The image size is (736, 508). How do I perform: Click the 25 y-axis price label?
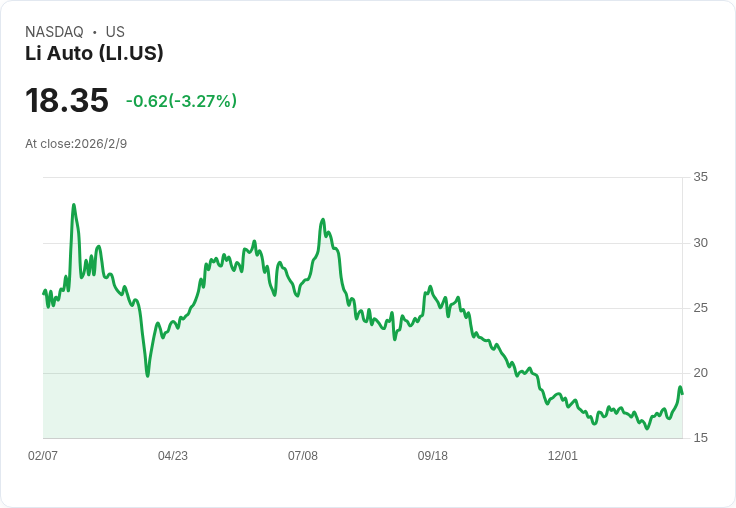tap(701, 308)
